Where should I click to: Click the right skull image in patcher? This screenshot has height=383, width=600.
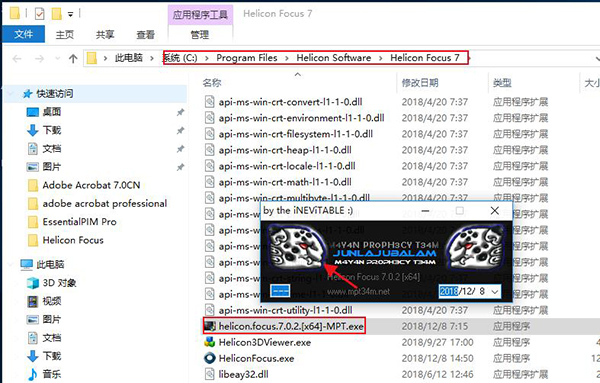pos(476,247)
